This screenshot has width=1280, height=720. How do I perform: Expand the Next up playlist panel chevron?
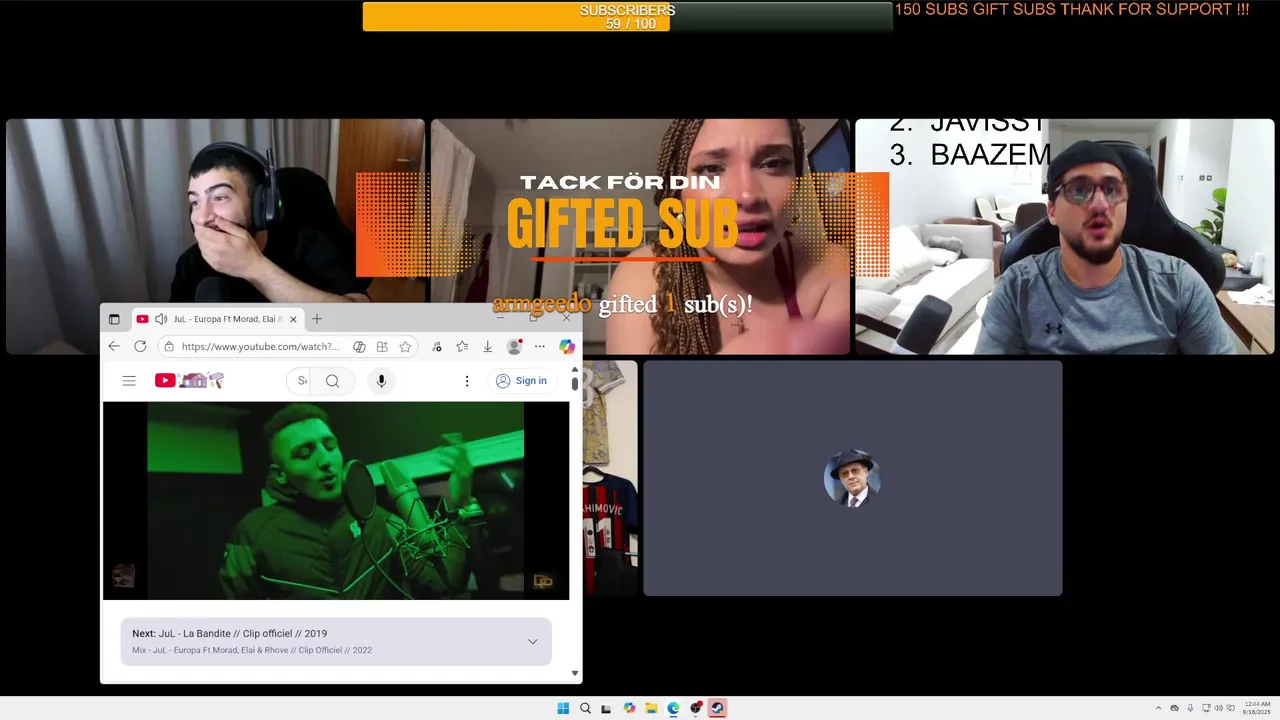(532, 641)
